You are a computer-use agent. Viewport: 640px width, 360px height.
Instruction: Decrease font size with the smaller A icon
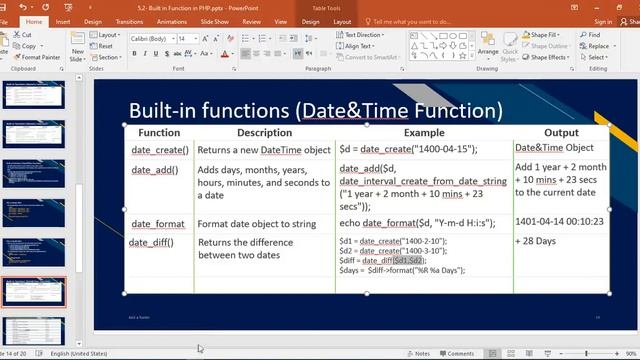pos(216,38)
